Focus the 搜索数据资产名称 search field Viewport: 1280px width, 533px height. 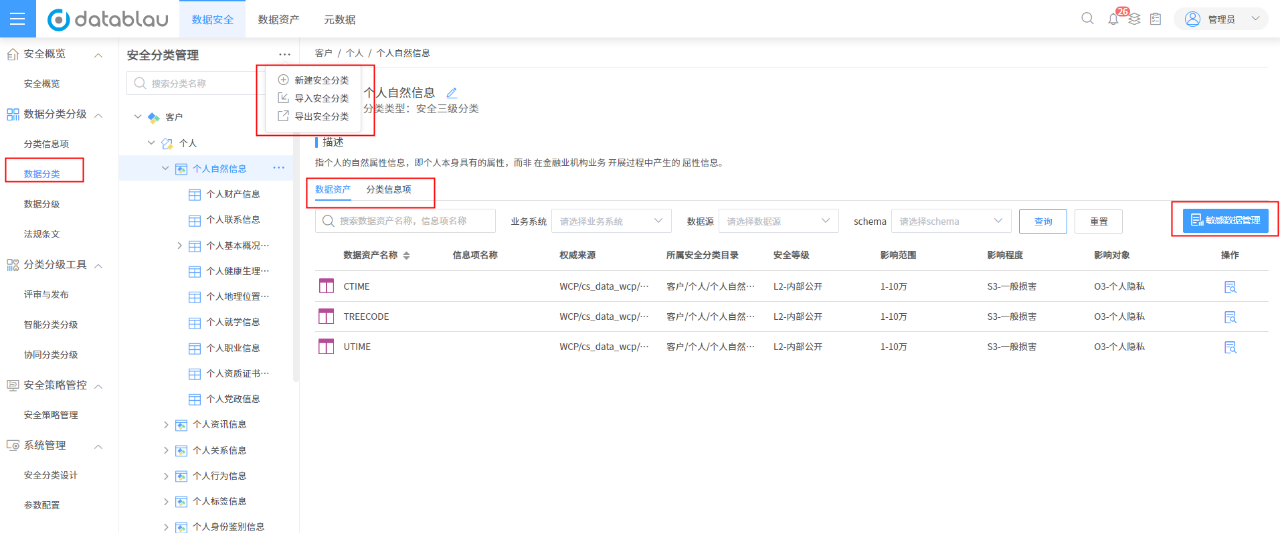(405, 221)
